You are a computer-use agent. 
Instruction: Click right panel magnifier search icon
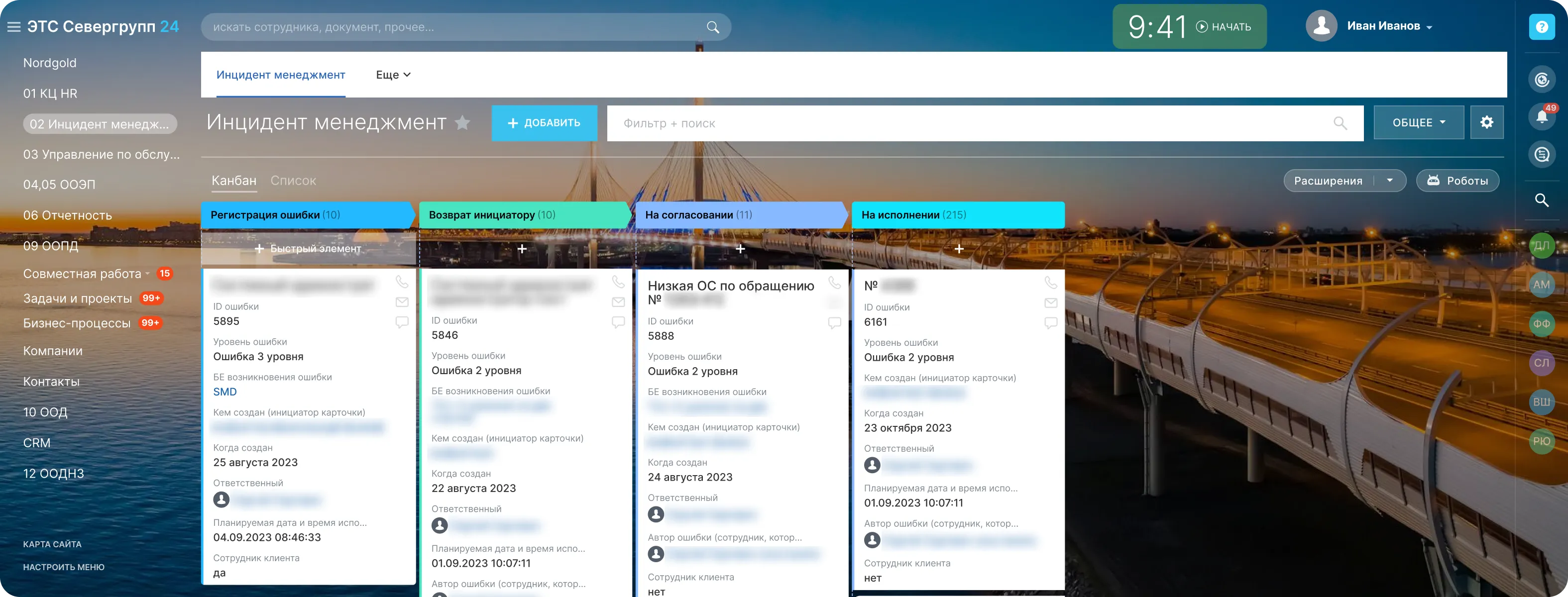click(x=1541, y=200)
